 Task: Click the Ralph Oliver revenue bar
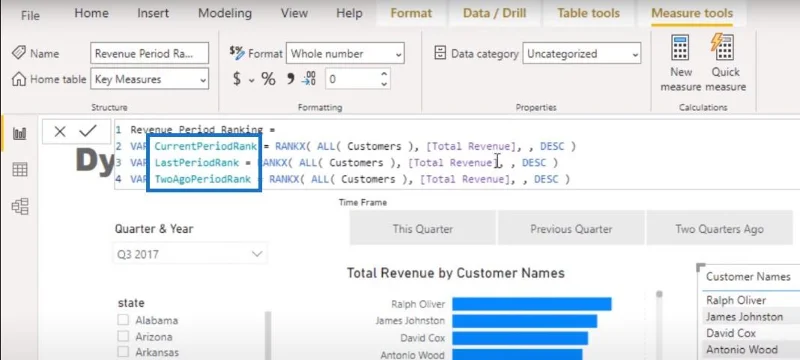click(x=532, y=304)
